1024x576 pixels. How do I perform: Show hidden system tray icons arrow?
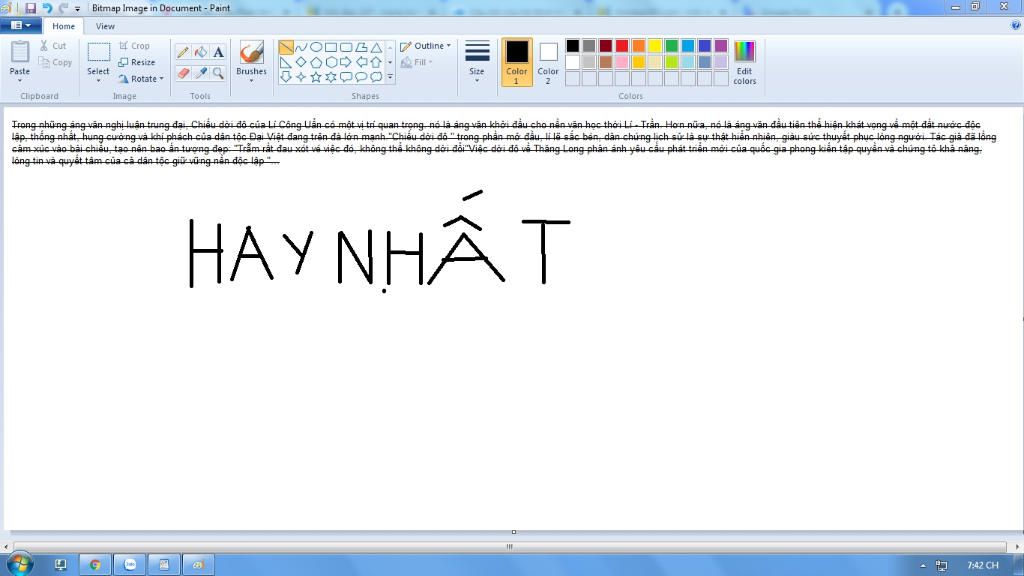pos(923,566)
